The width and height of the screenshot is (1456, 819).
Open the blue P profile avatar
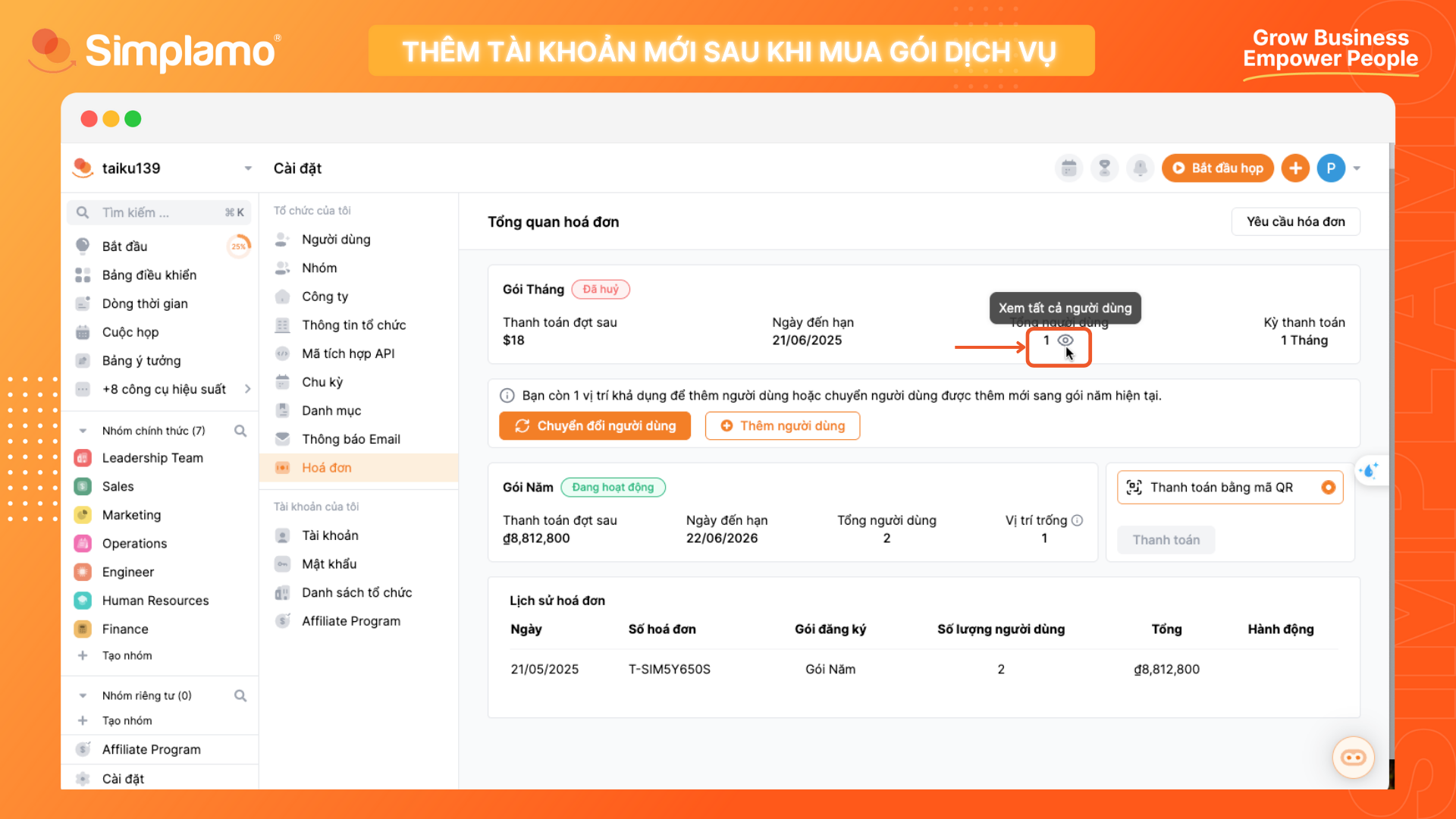tap(1331, 168)
